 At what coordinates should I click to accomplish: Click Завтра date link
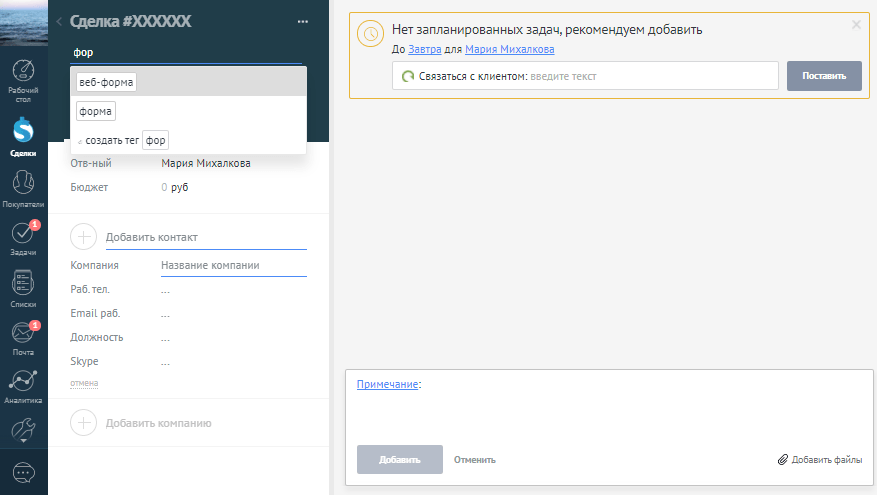[x=425, y=49]
